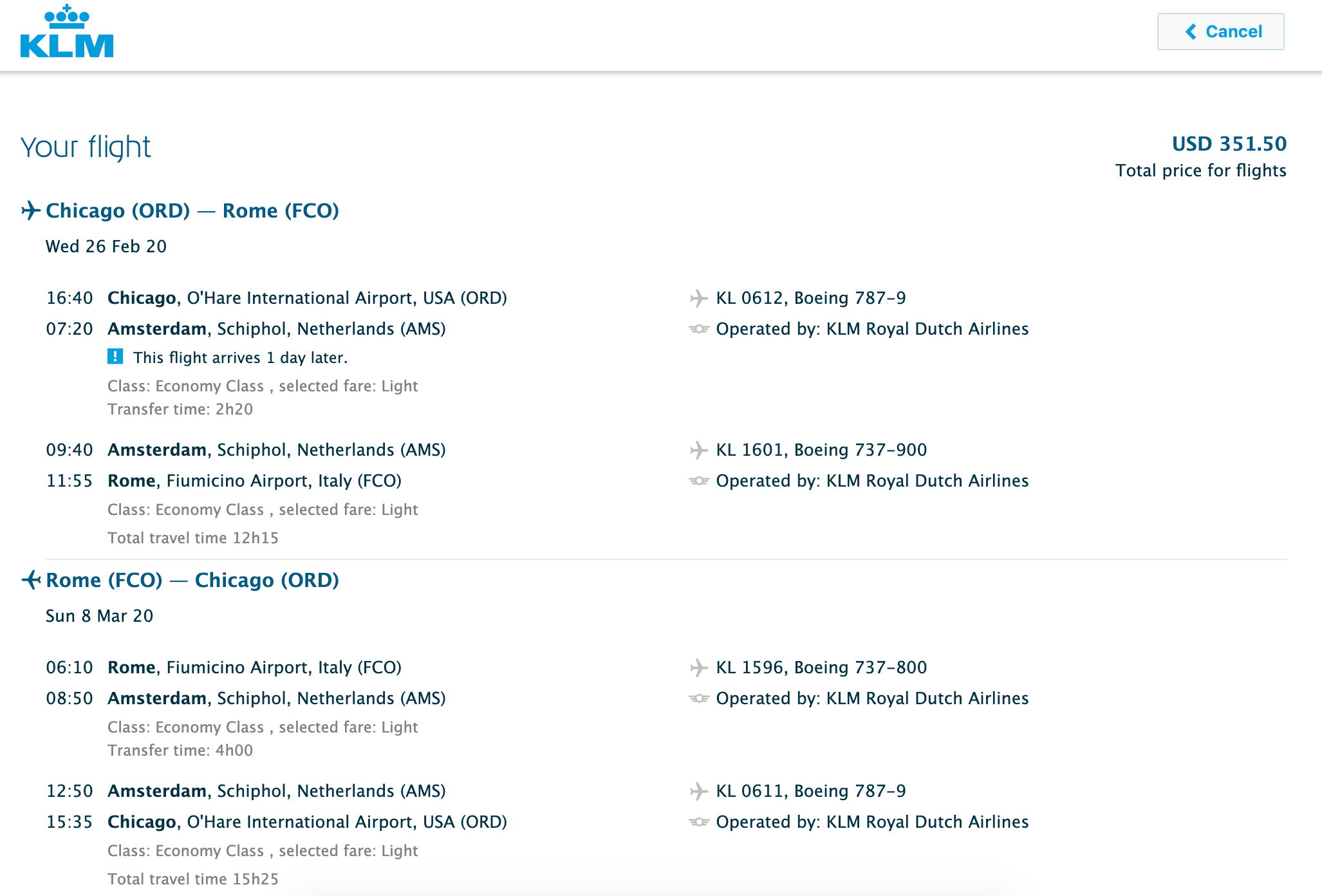Click the airplane icon next to KL 1601
Image resolution: width=1322 pixels, height=896 pixels.
tap(698, 450)
